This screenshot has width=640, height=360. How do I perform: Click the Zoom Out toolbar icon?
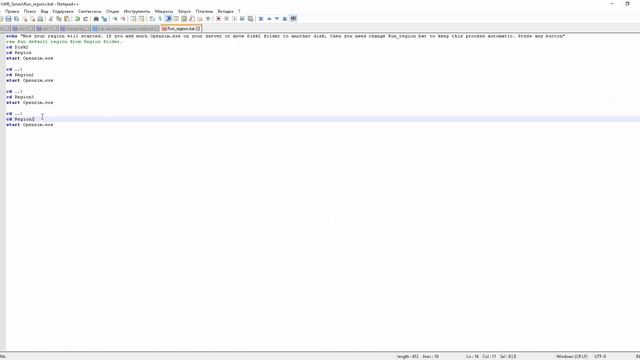pos(122,19)
